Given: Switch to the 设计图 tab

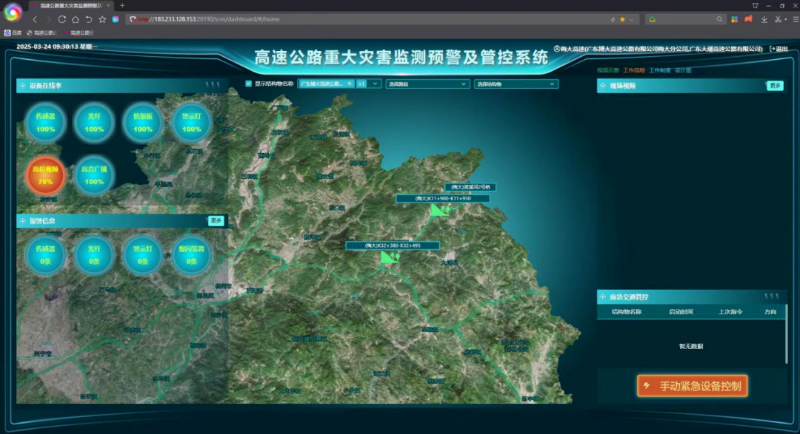Looking at the screenshot, I should coord(683,70).
